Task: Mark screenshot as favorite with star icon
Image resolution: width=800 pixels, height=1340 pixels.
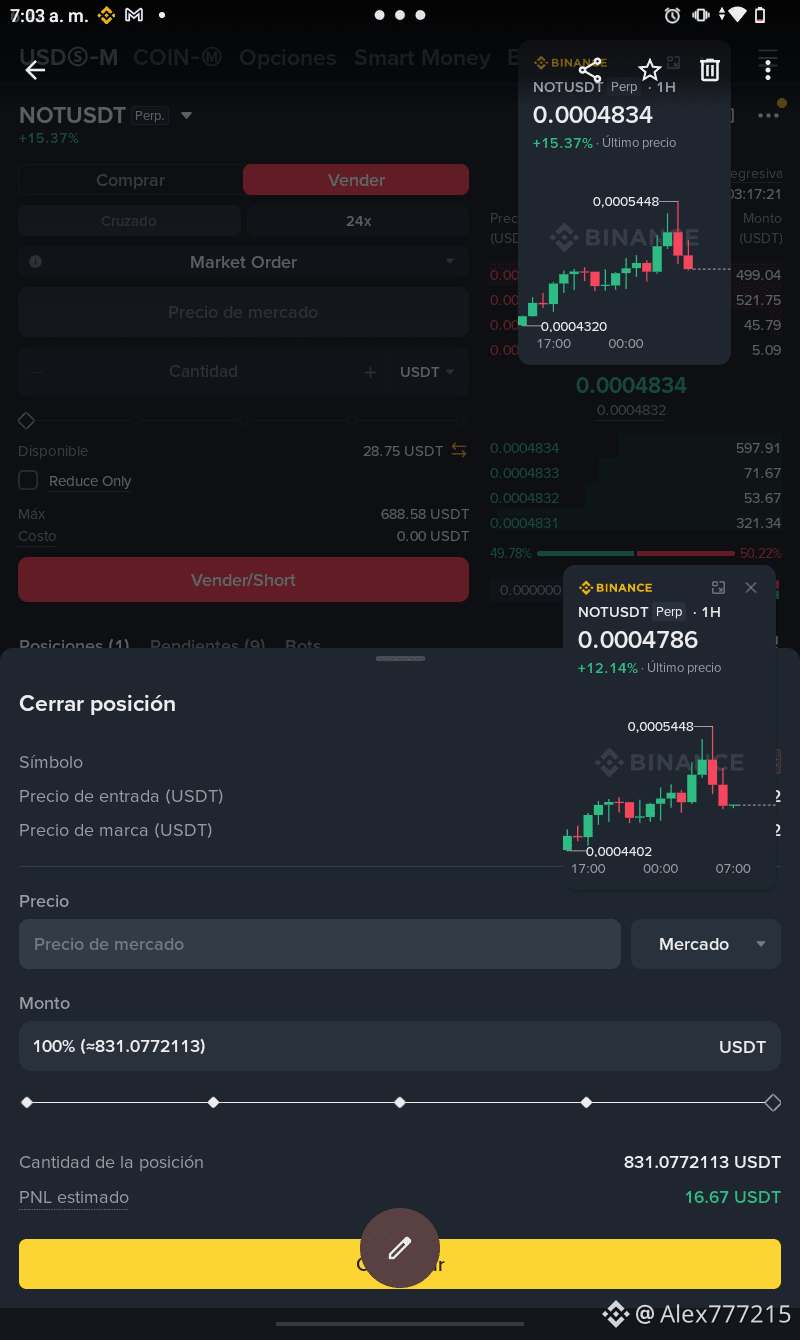Action: tap(650, 70)
